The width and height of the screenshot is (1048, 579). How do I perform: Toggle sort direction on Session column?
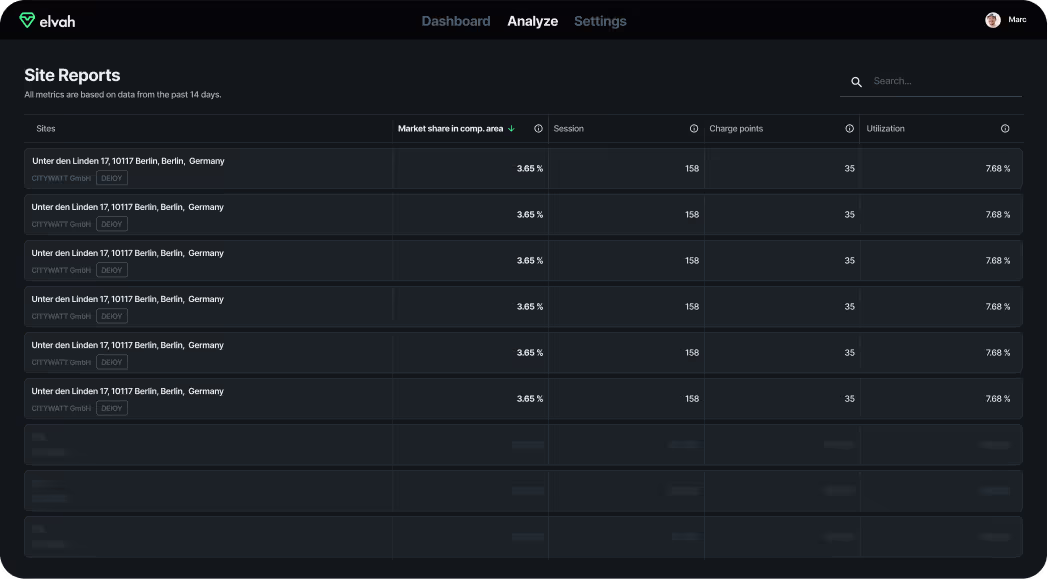[568, 128]
